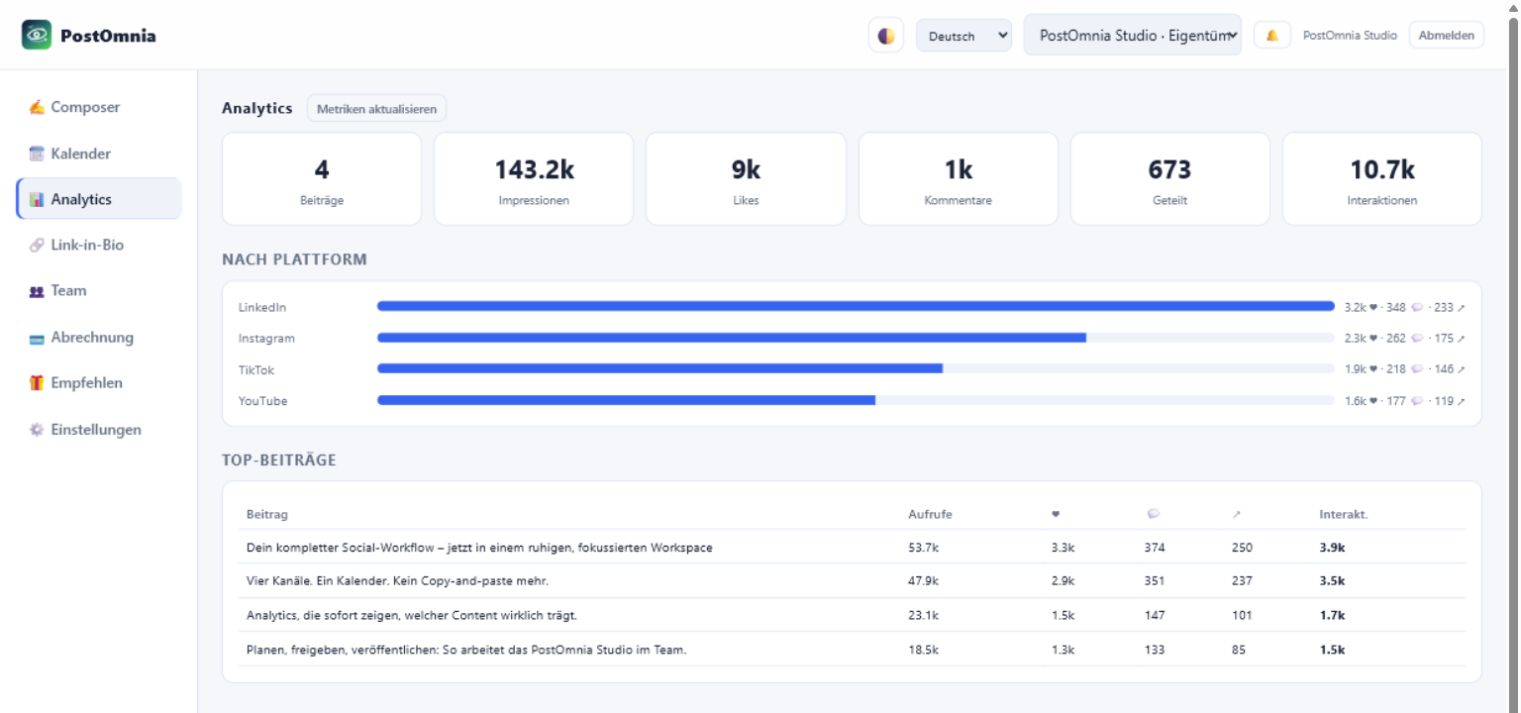Click the PostOmnia brand name

pos(108,36)
